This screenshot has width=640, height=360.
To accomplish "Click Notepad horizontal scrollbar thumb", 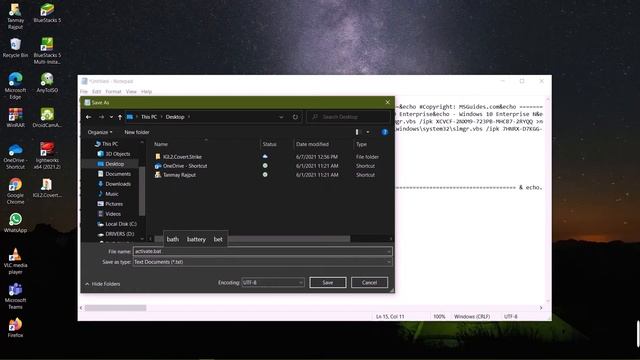I will pos(116,308).
